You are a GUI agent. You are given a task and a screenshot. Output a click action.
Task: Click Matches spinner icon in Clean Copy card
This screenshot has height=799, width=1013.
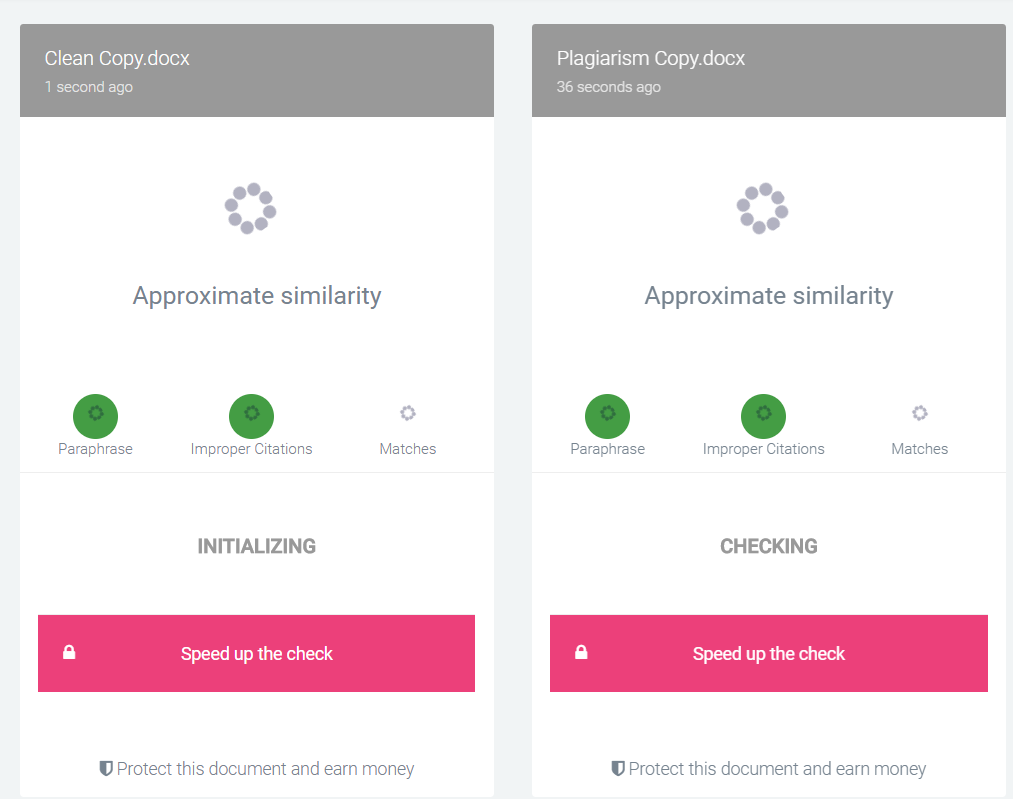[x=408, y=413]
